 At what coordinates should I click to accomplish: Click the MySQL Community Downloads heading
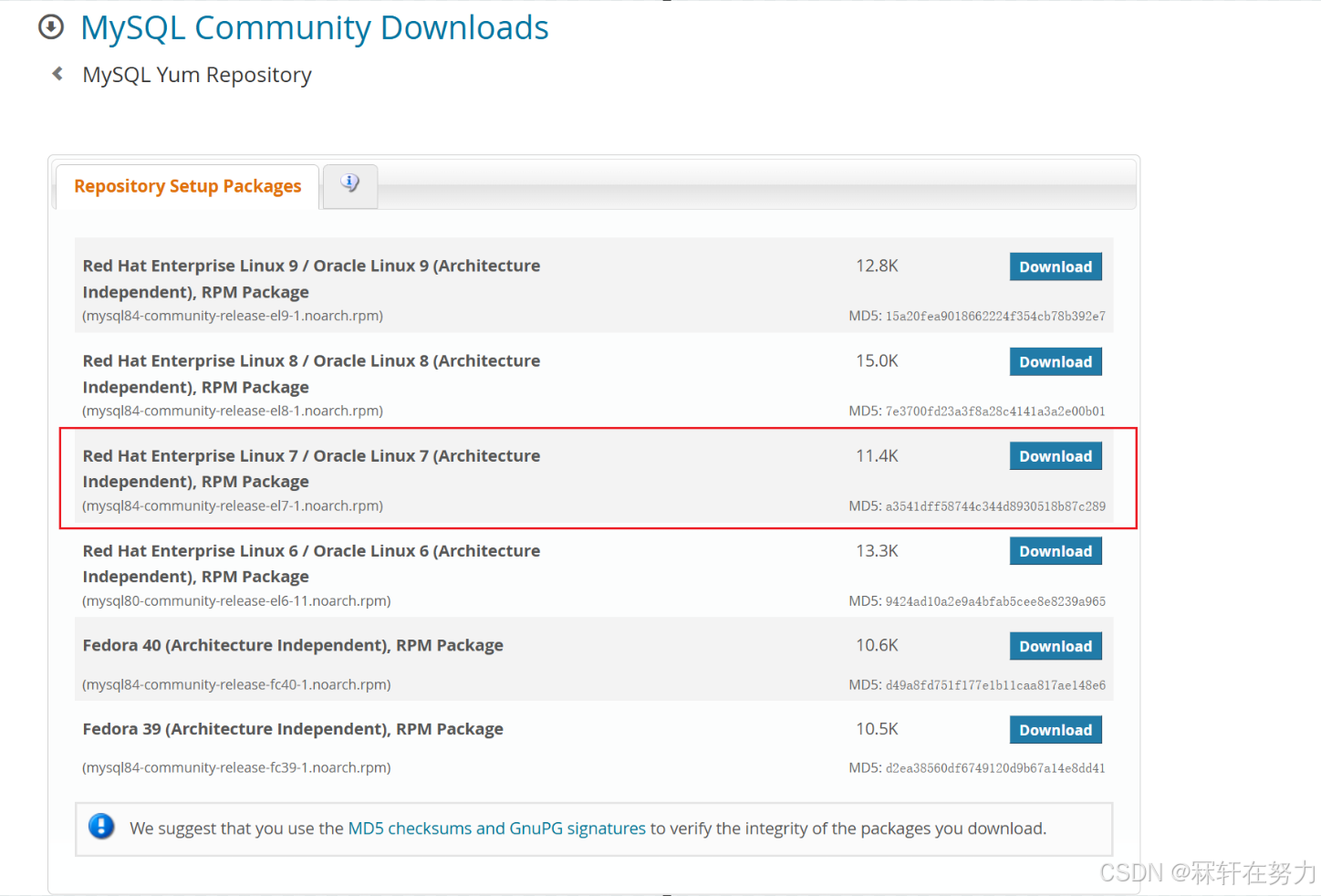314,28
